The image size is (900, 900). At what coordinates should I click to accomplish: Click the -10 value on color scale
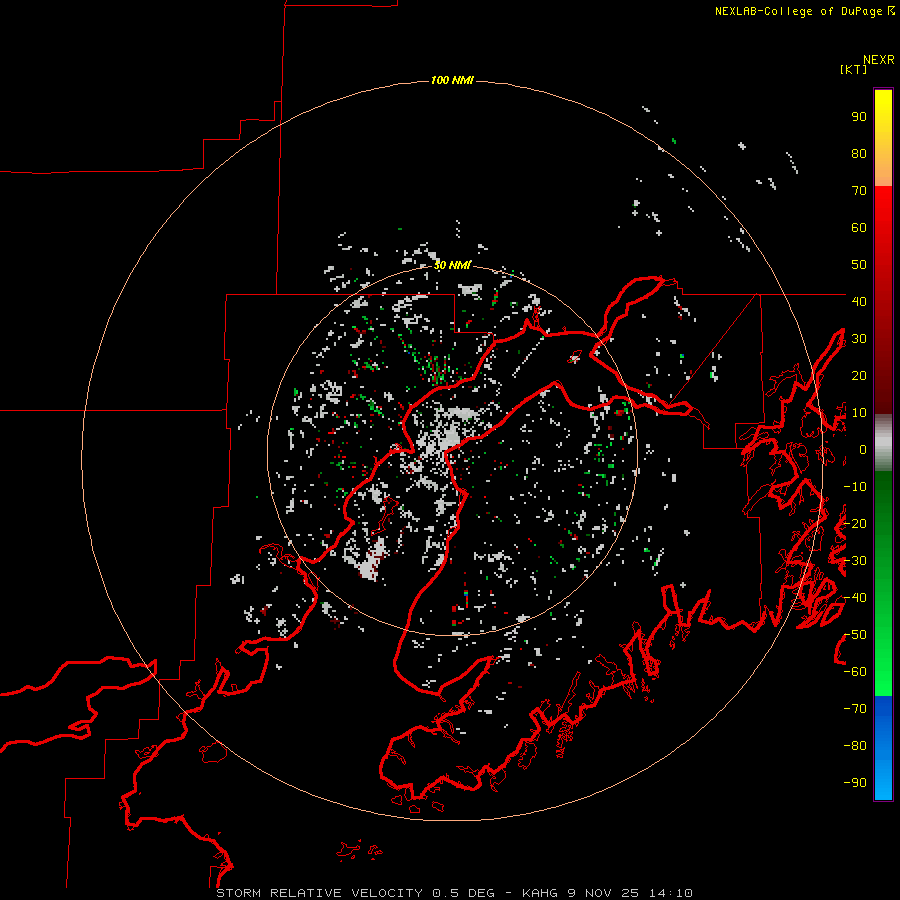click(x=855, y=487)
